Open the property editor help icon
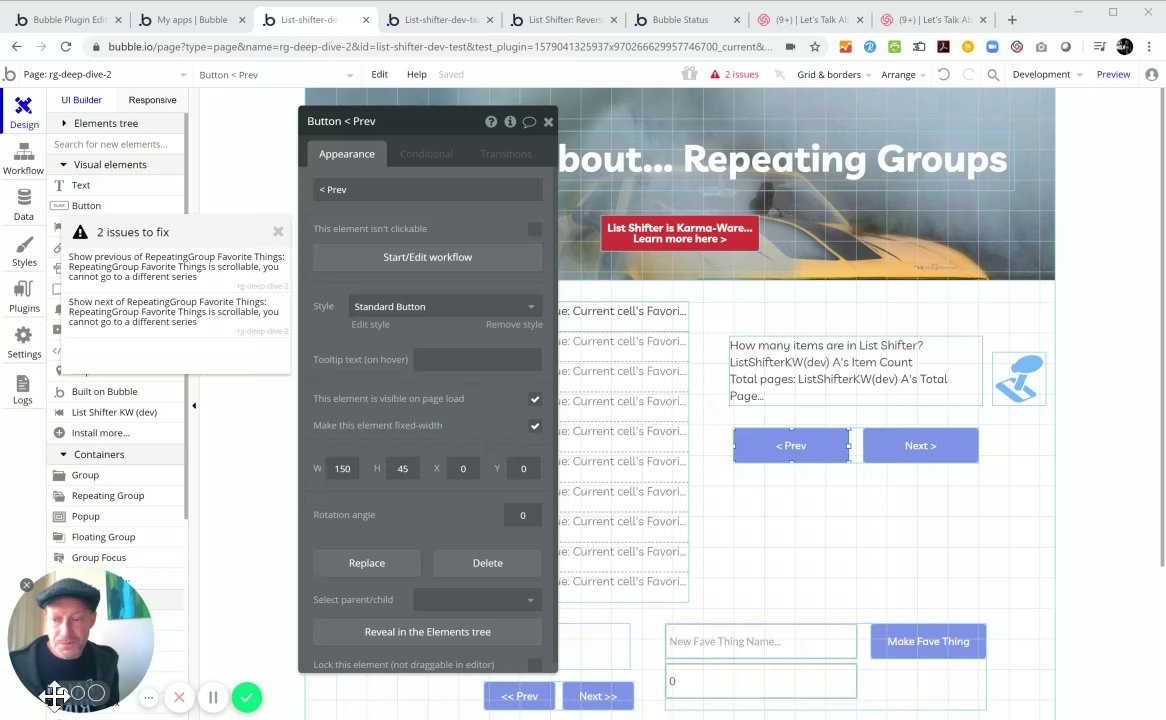 (491, 121)
